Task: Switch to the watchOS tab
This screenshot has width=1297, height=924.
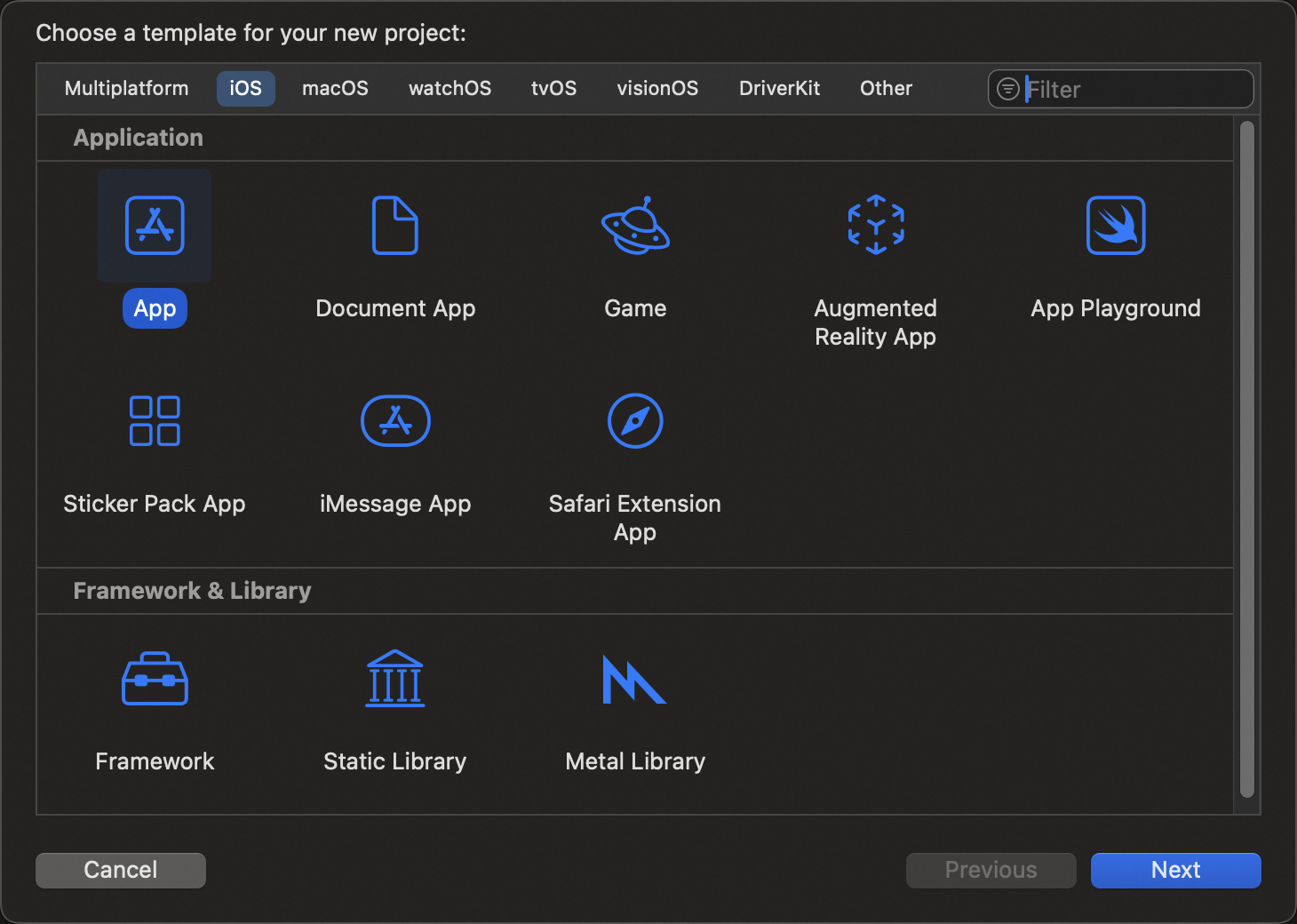Action: 450,89
